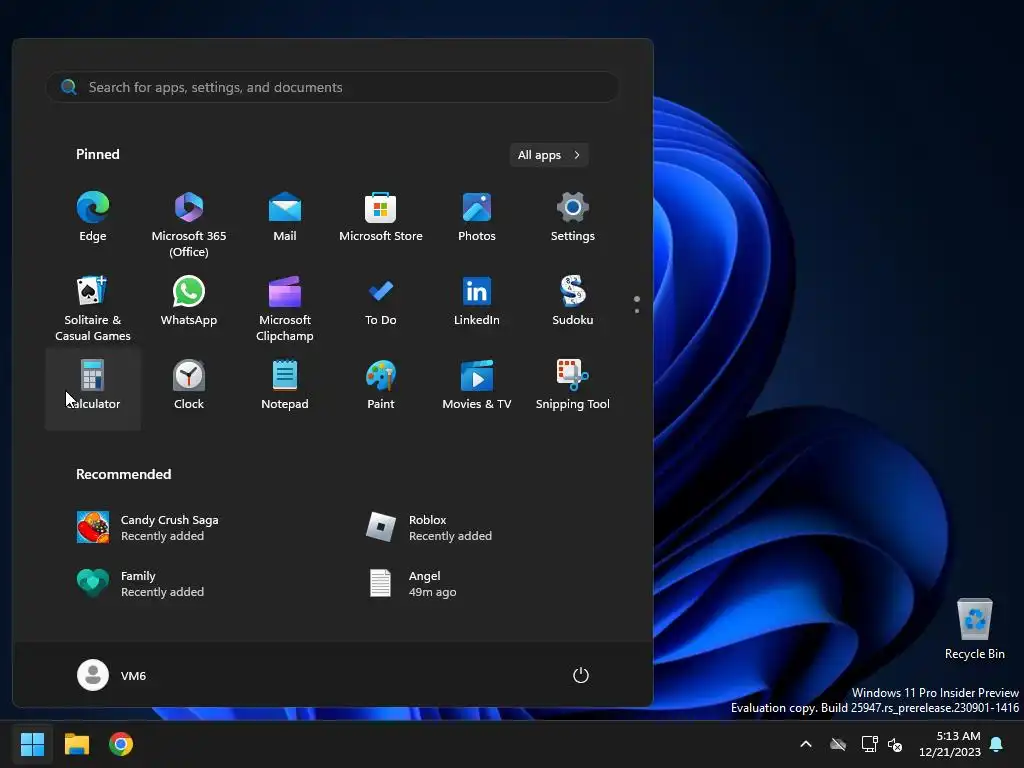Screen dimensions: 1024x768
Task: Open Microsoft Store
Action: (x=381, y=218)
